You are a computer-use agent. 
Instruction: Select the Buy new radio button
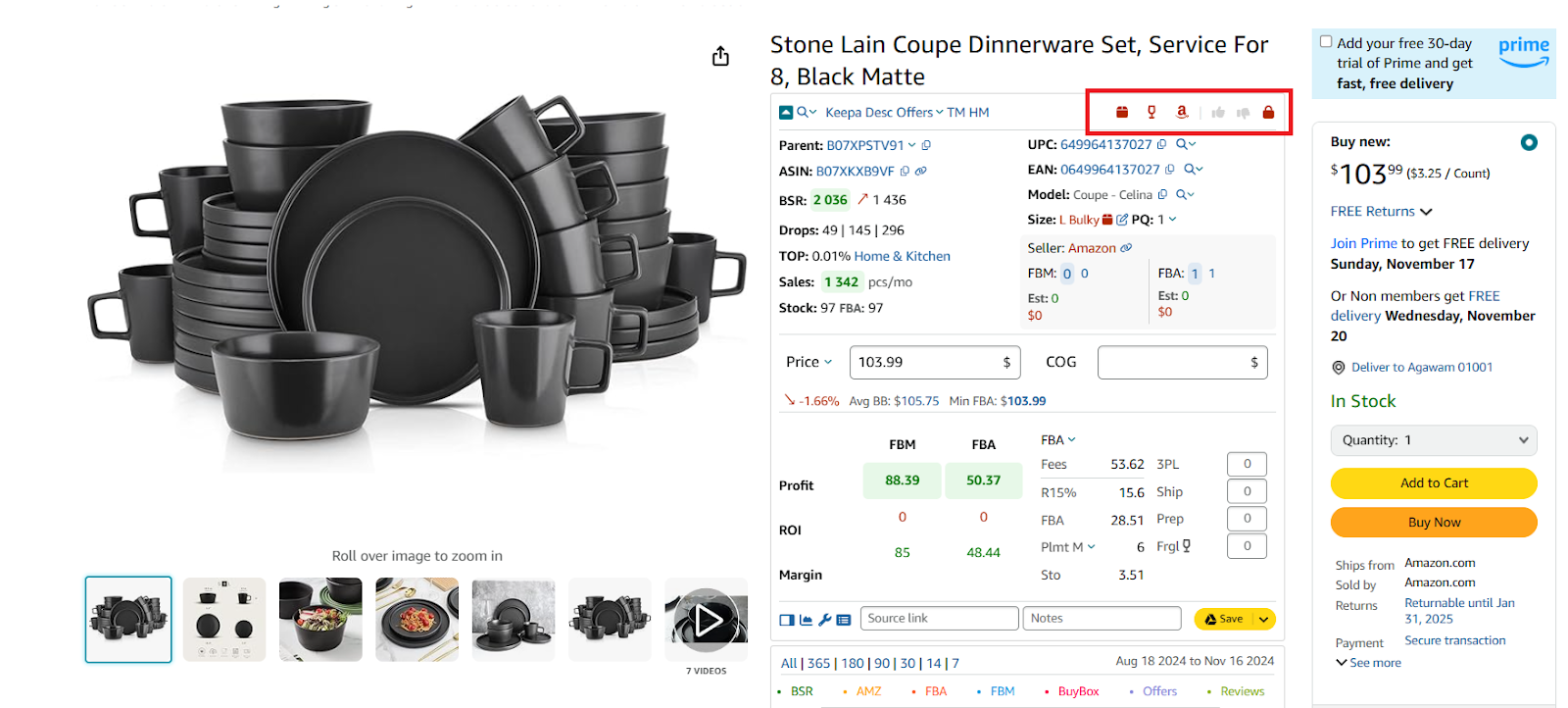click(1528, 143)
